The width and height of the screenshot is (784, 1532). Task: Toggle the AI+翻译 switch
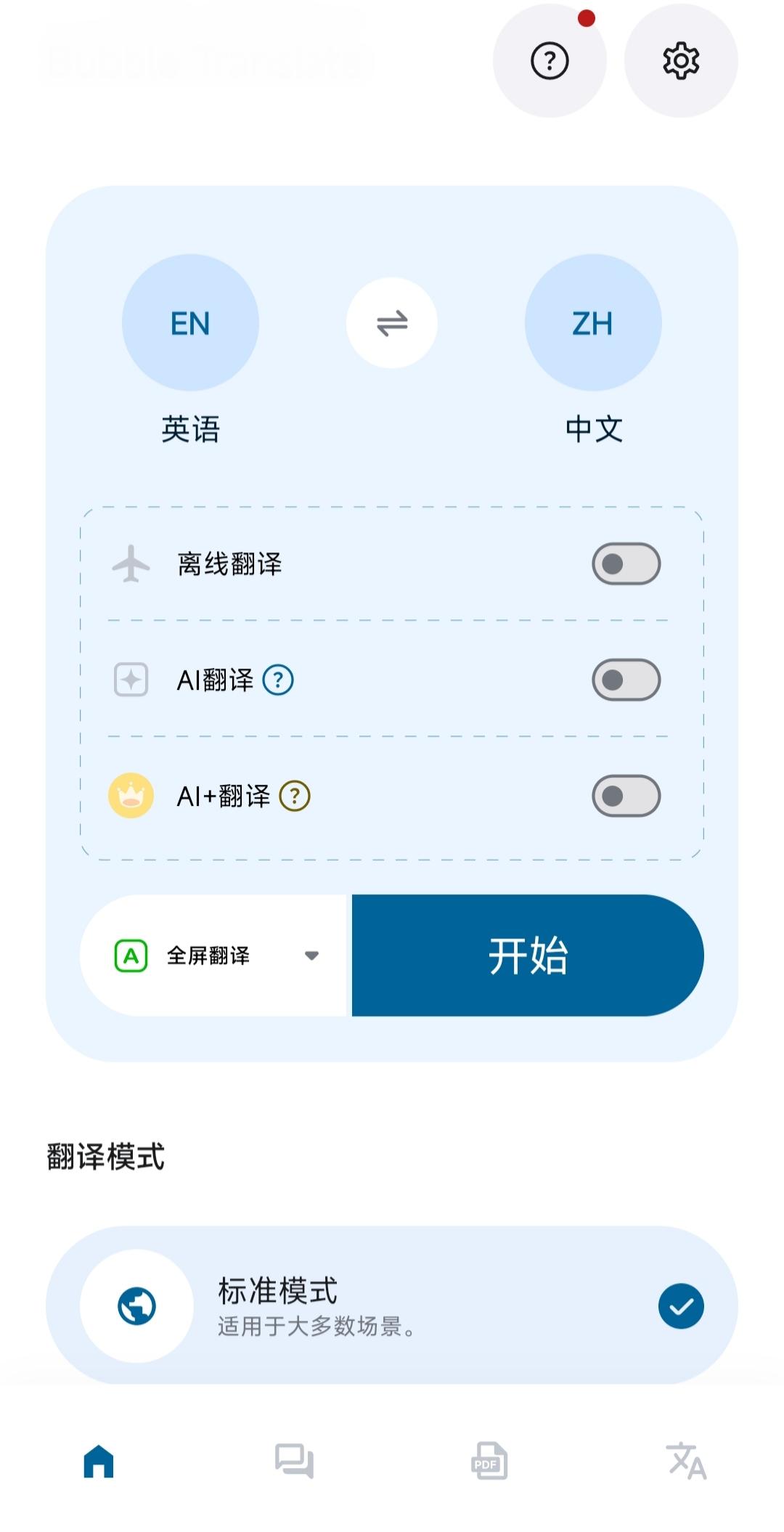pyautogui.click(x=626, y=796)
